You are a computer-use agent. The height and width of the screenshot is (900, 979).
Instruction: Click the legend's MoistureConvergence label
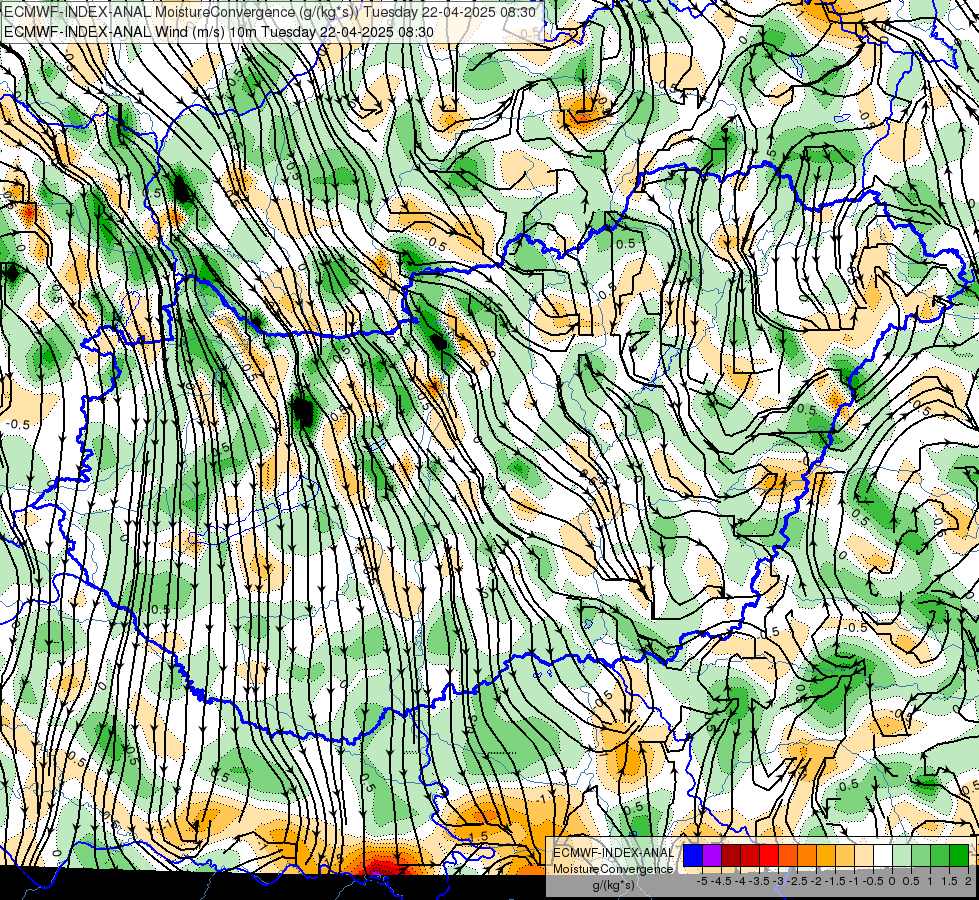point(613,869)
